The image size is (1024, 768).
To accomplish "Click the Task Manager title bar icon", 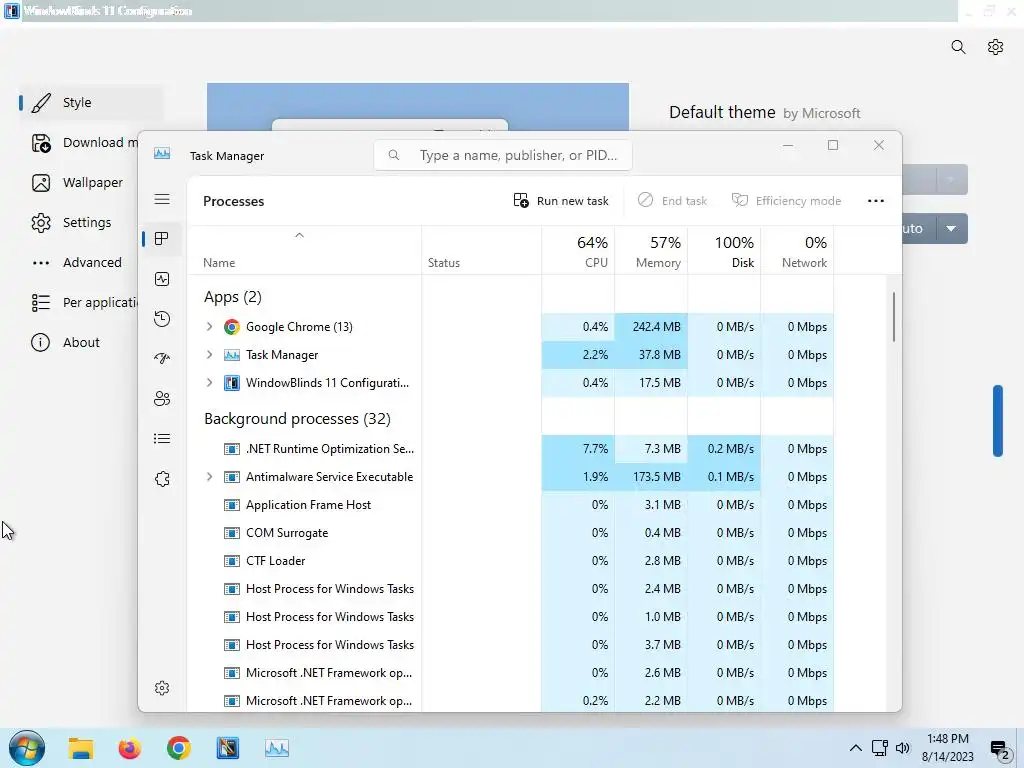I will [x=162, y=154].
